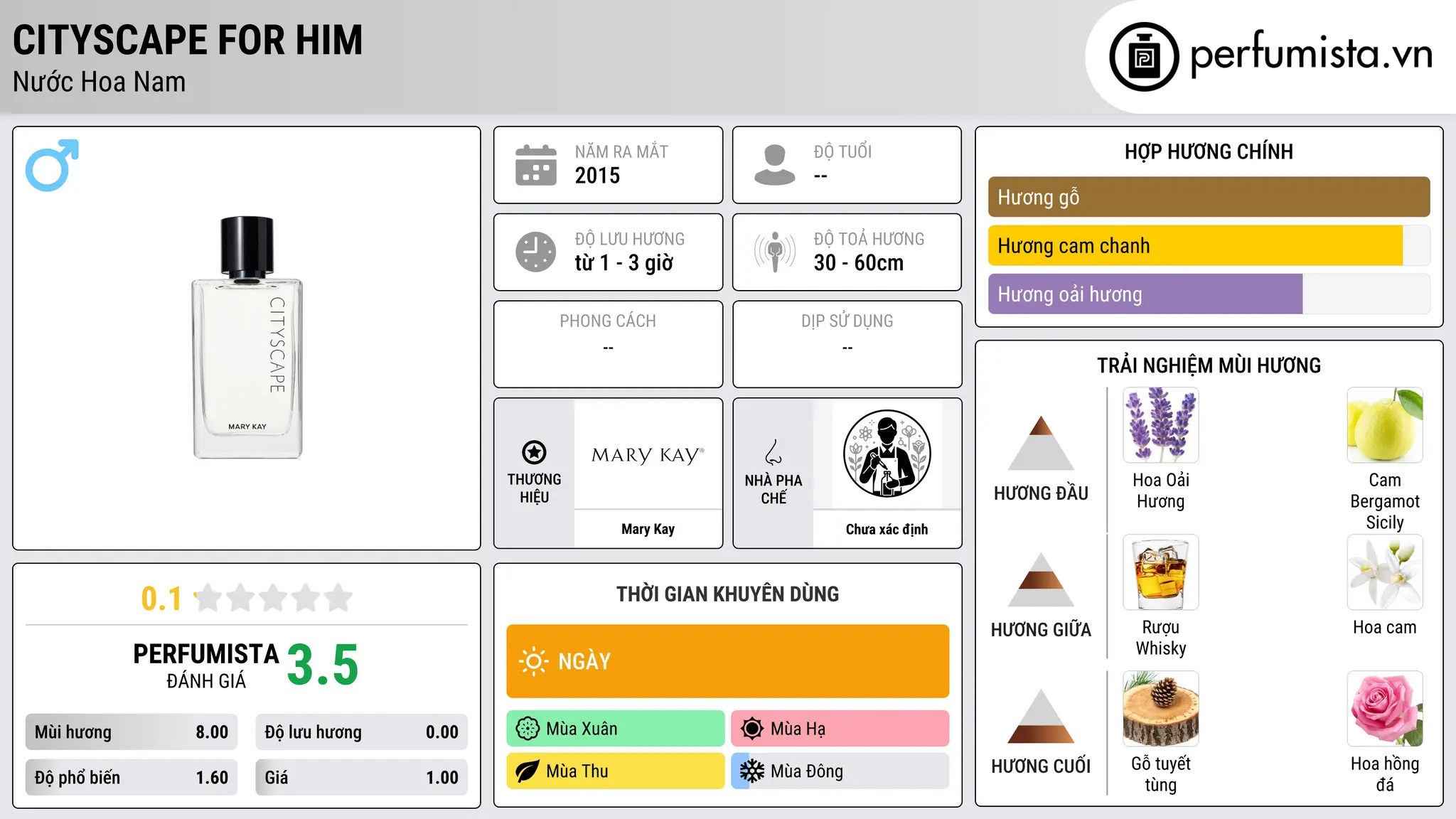Select the Mùa Thu season tile
The image size is (1456, 819).
[x=616, y=771]
